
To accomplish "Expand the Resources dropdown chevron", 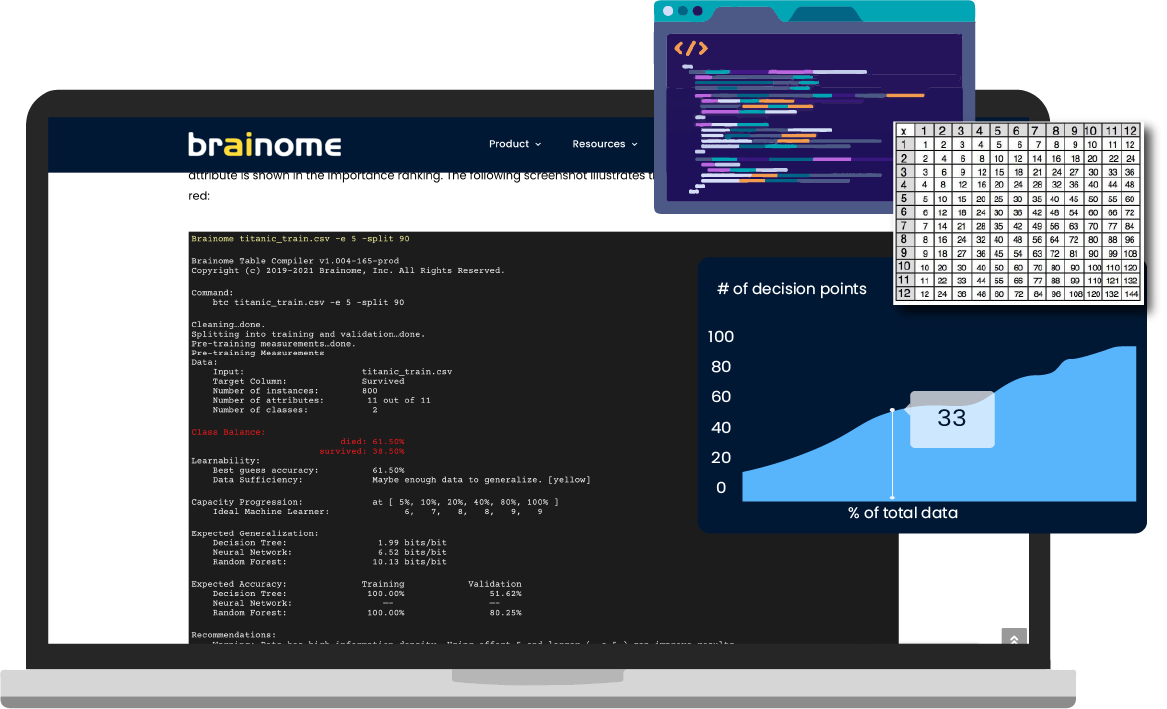I will [634, 145].
